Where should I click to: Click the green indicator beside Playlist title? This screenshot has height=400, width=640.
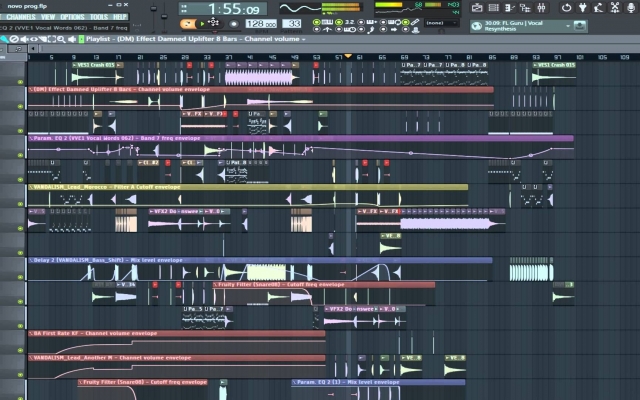(81, 39)
